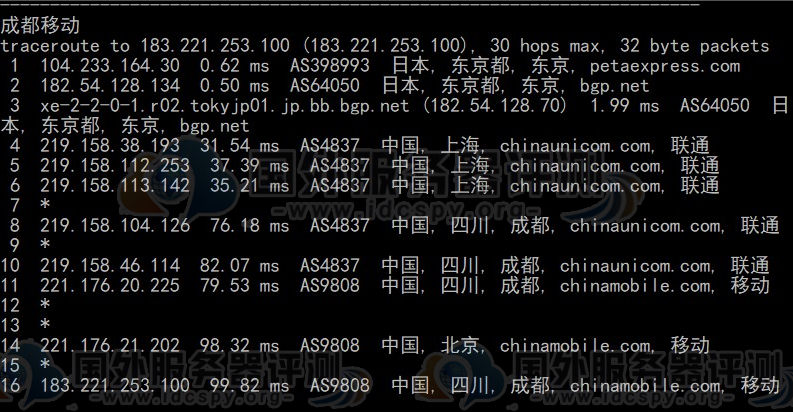This screenshot has width=793, height=412.
Task: Select the heading text 成都移动
Action: pyautogui.click(x=40, y=25)
